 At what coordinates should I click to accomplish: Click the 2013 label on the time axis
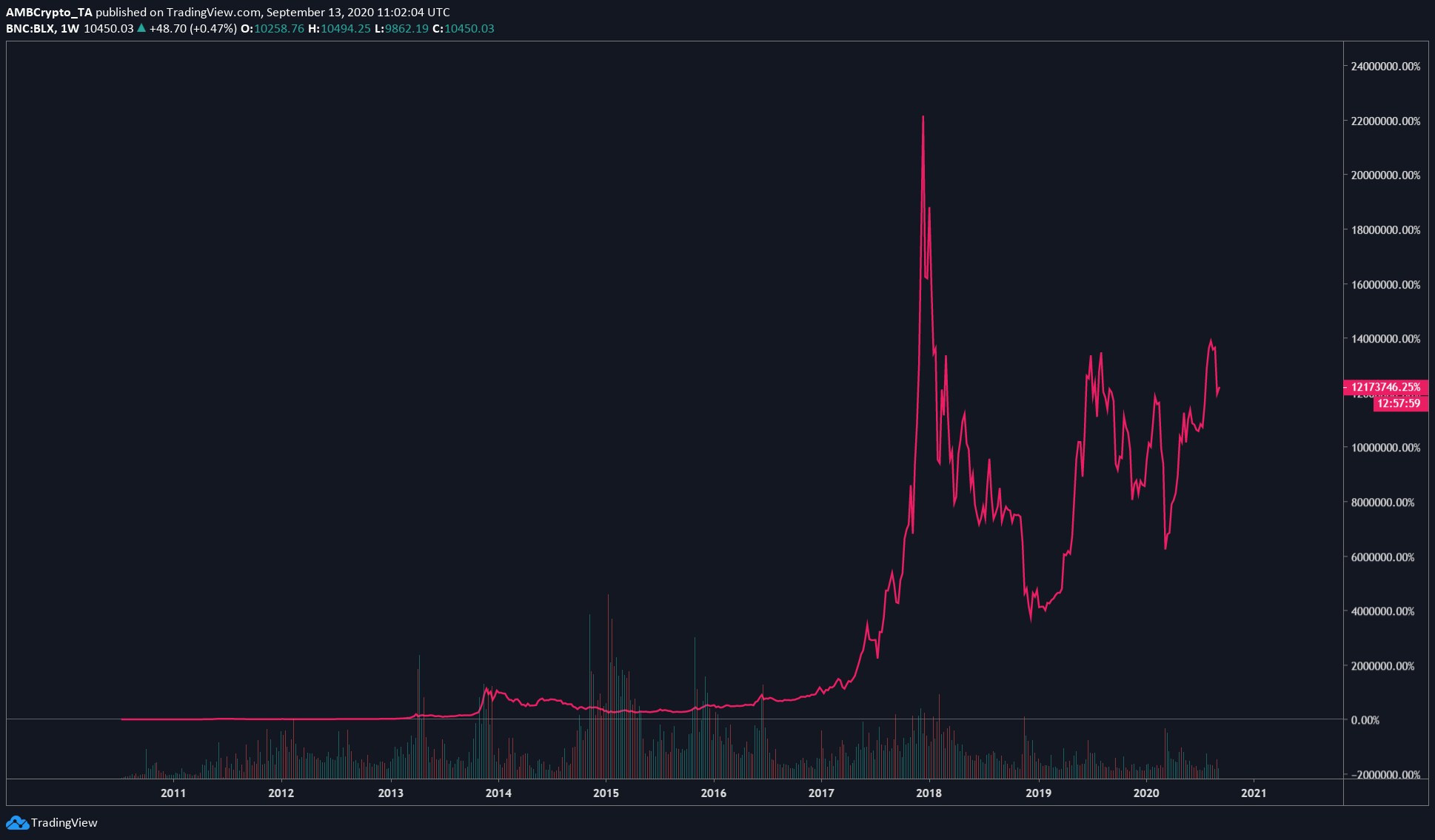pos(390,793)
